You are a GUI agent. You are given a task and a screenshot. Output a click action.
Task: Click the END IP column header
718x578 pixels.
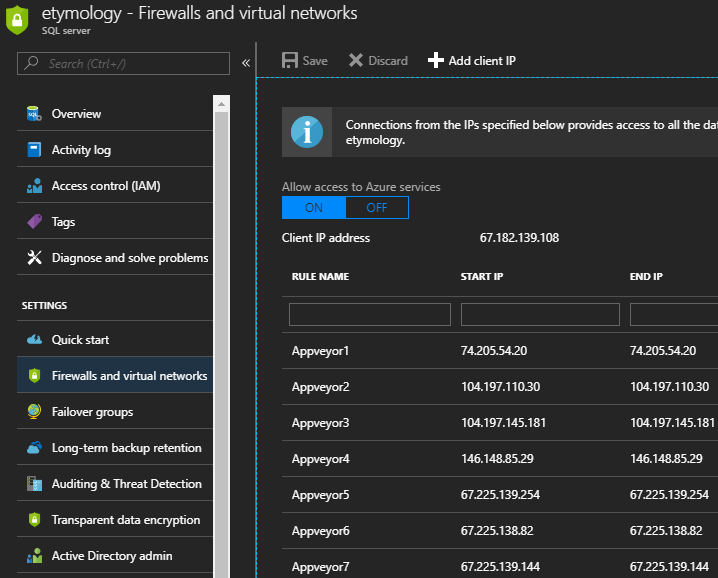point(646,277)
